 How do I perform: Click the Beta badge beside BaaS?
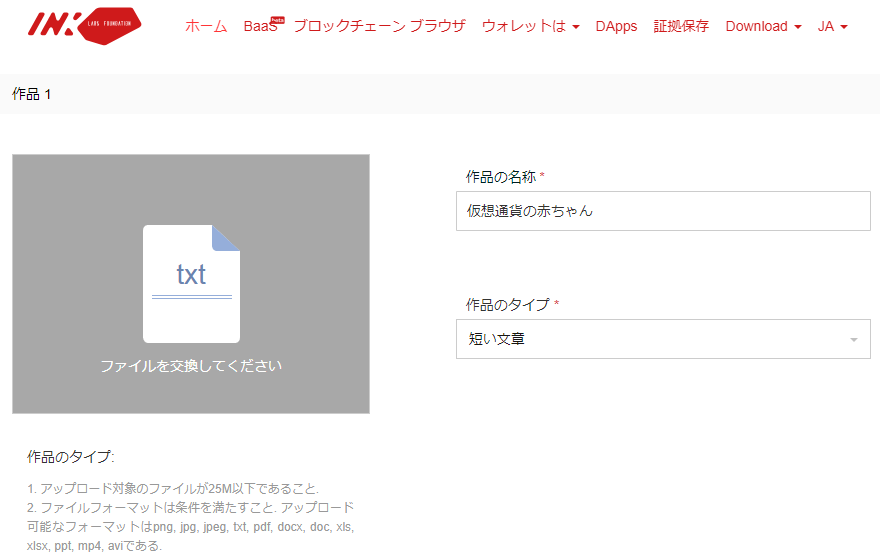278,19
